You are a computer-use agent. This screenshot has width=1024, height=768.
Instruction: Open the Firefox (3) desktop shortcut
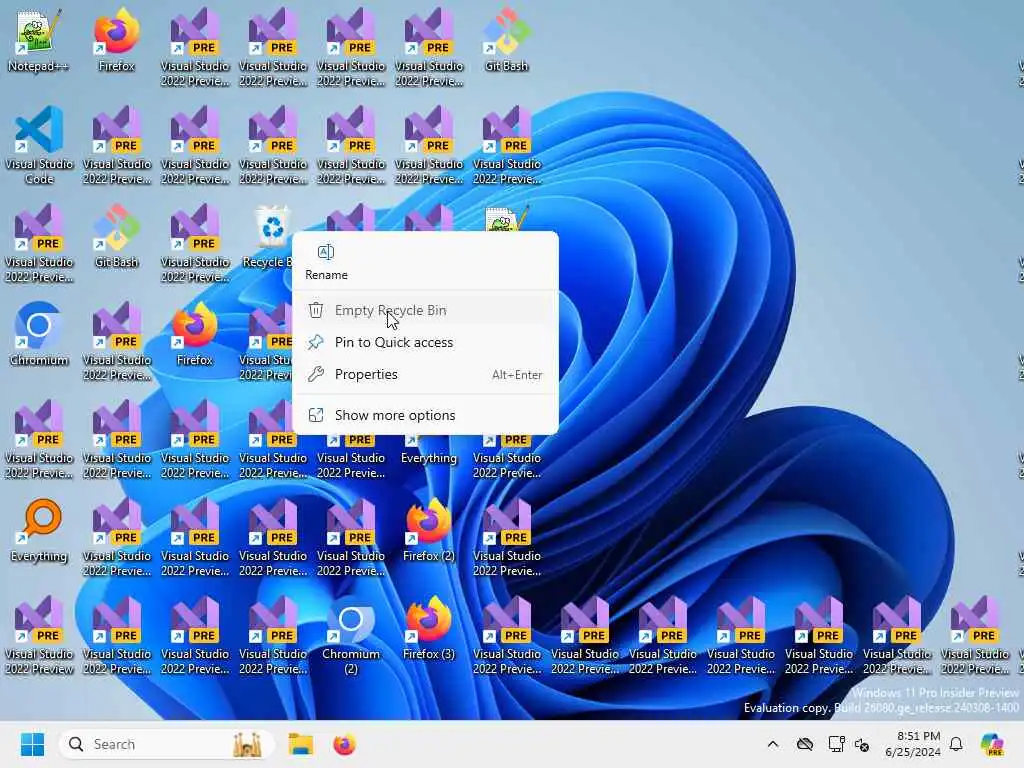point(428,628)
